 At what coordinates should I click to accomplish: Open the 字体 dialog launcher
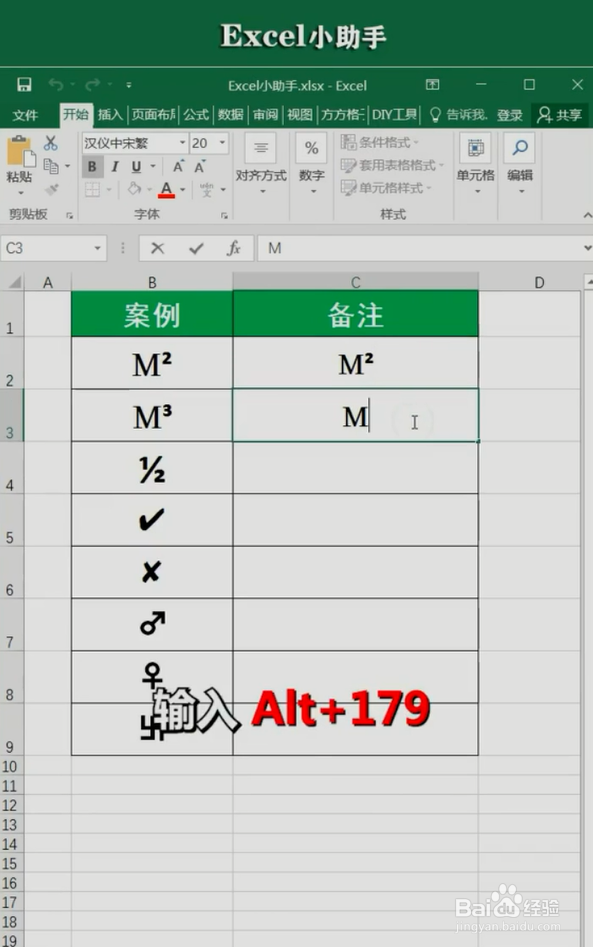[224, 215]
